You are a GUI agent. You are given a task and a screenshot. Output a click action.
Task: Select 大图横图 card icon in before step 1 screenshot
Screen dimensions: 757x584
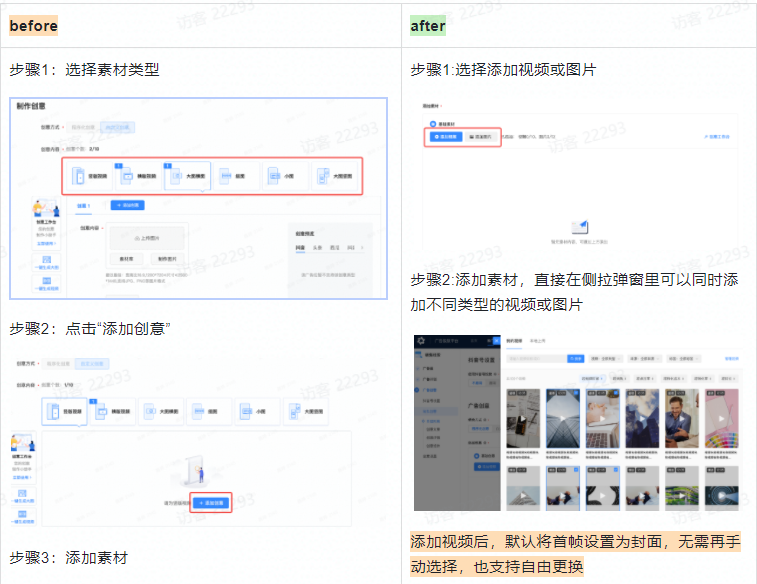click(x=176, y=176)
